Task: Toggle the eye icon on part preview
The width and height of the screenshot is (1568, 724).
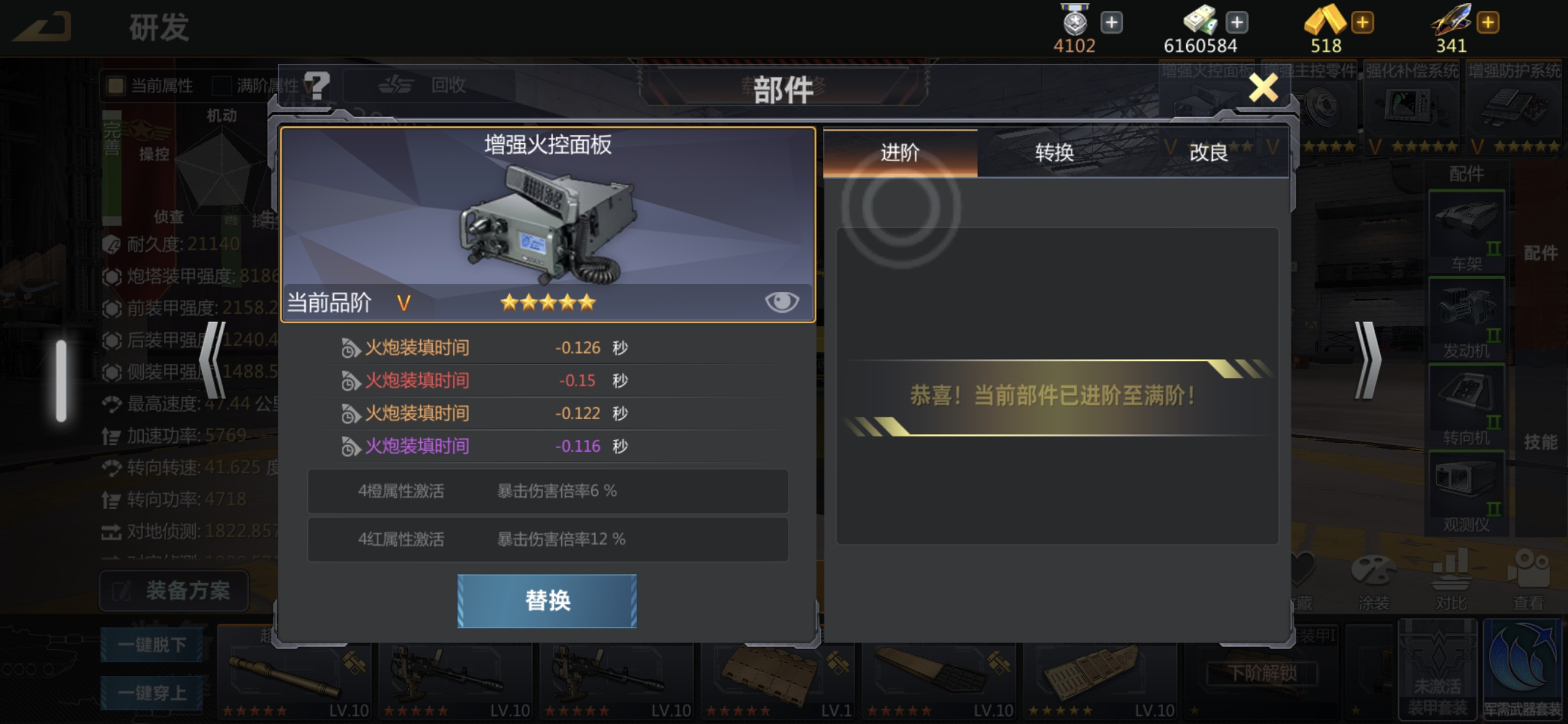Action: coord(782,301)
